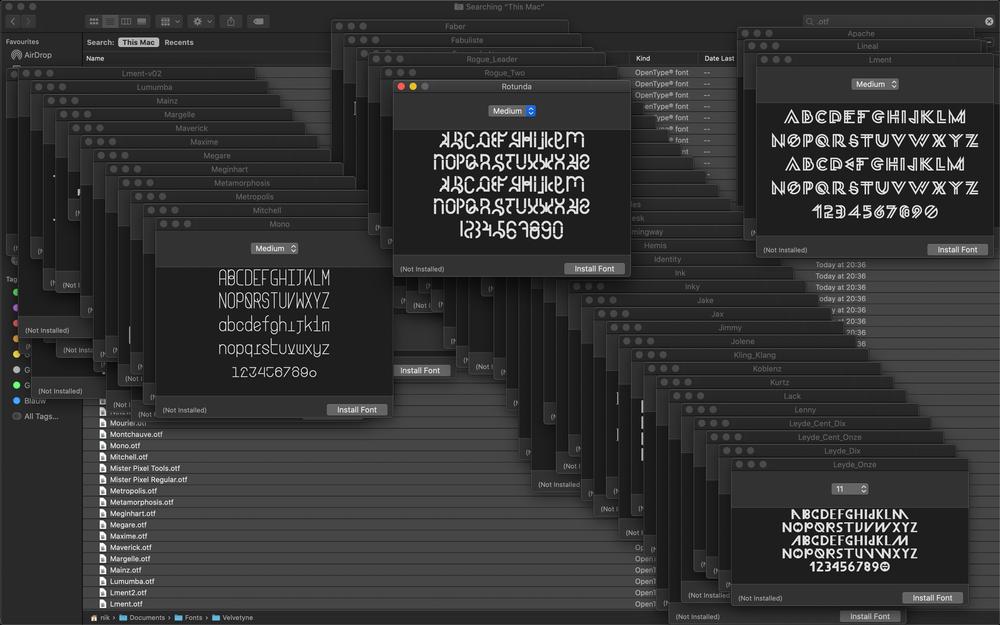The image size is (1000, 625).
Task: Go forward in Finder window
Action: point(28,22)
